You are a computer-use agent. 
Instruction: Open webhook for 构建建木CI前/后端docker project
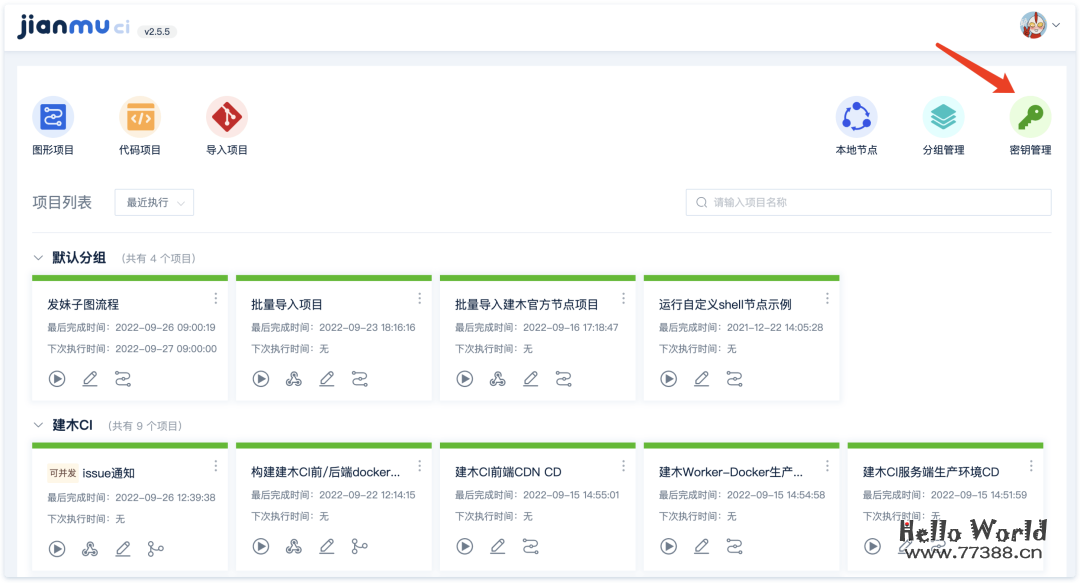(x=294, y=546)
